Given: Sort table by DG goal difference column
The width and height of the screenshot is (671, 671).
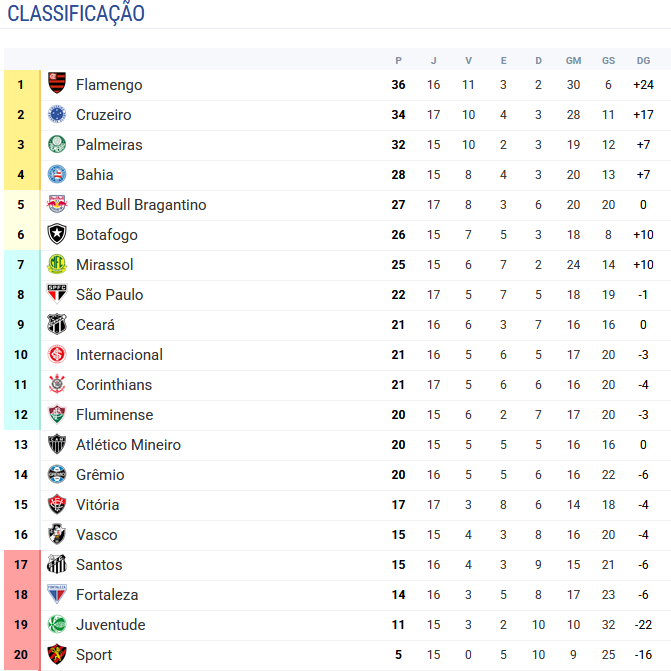Looking at the screenshot, I should point(643,60).
